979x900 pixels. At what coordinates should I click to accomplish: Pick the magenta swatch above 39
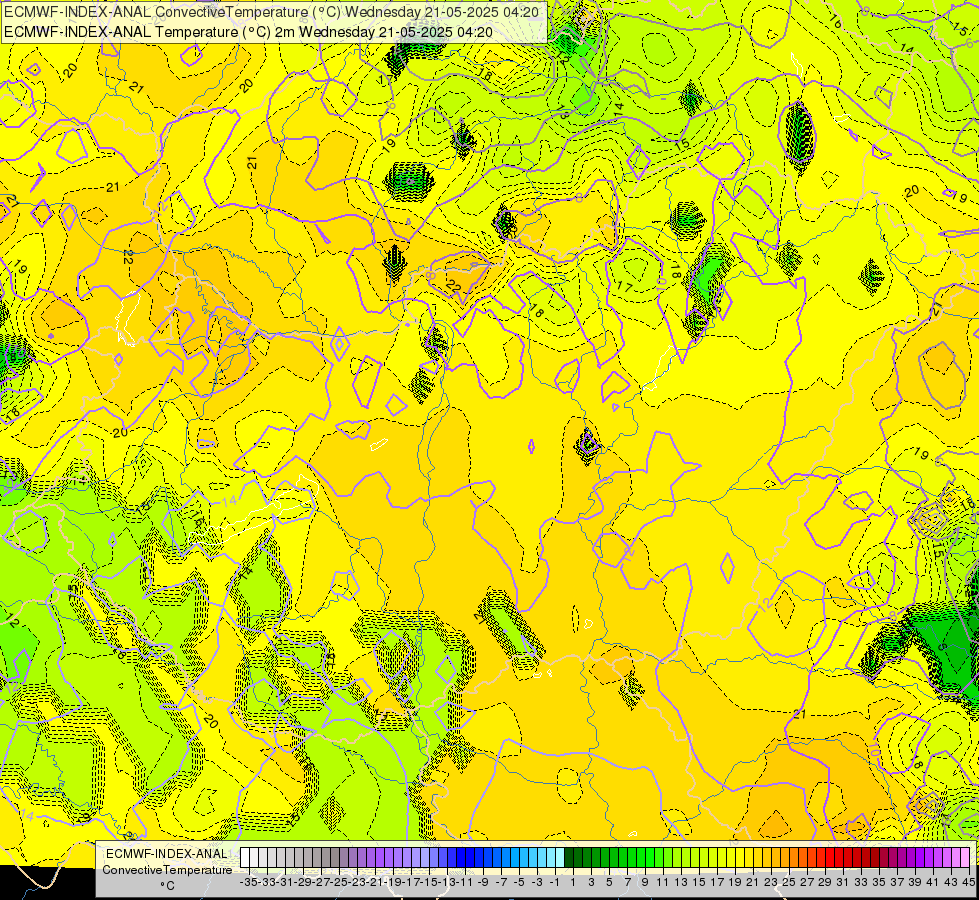click(912, 858)
